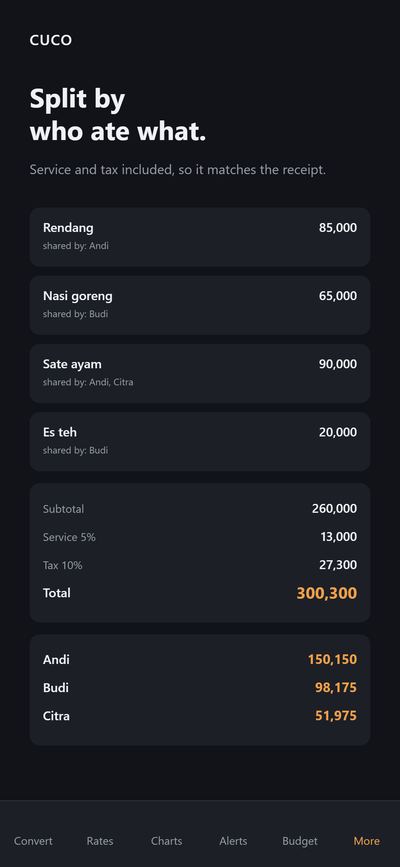The image size is (400, 867).
Task: Open the Convert tab
Action: (33, 841)
